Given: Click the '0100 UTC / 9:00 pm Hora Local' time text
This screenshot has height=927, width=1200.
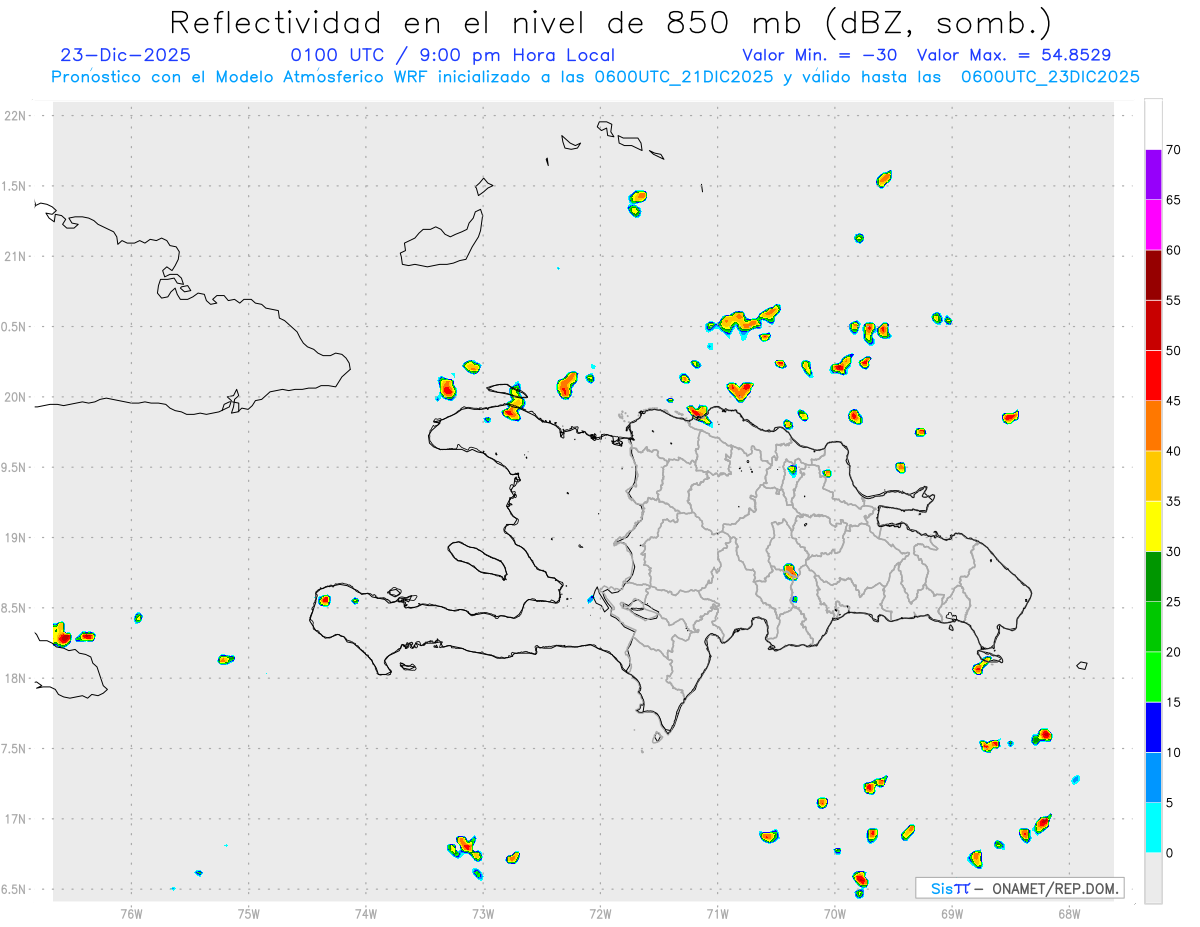Looking at the screenshot, I should 452,55.
